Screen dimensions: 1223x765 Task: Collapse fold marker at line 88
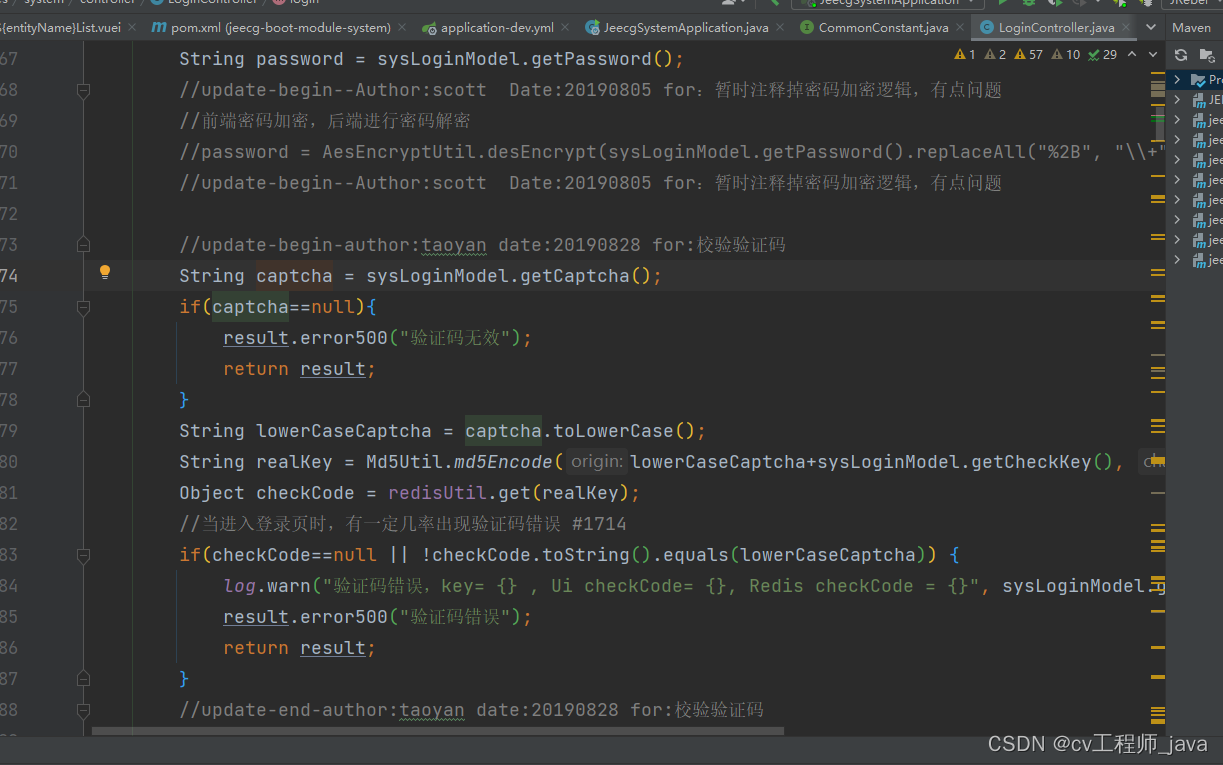pos(83,710)
